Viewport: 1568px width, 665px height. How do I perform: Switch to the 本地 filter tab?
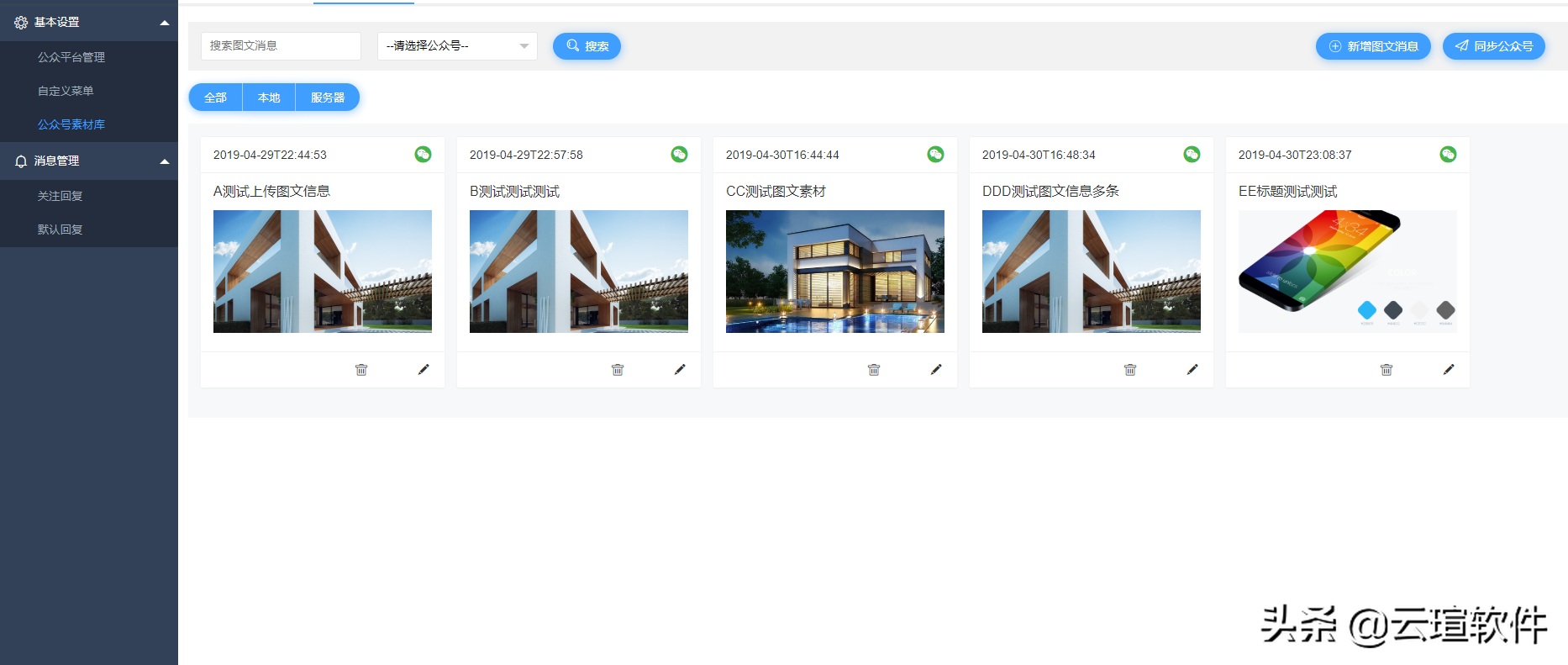pos(269,98)
